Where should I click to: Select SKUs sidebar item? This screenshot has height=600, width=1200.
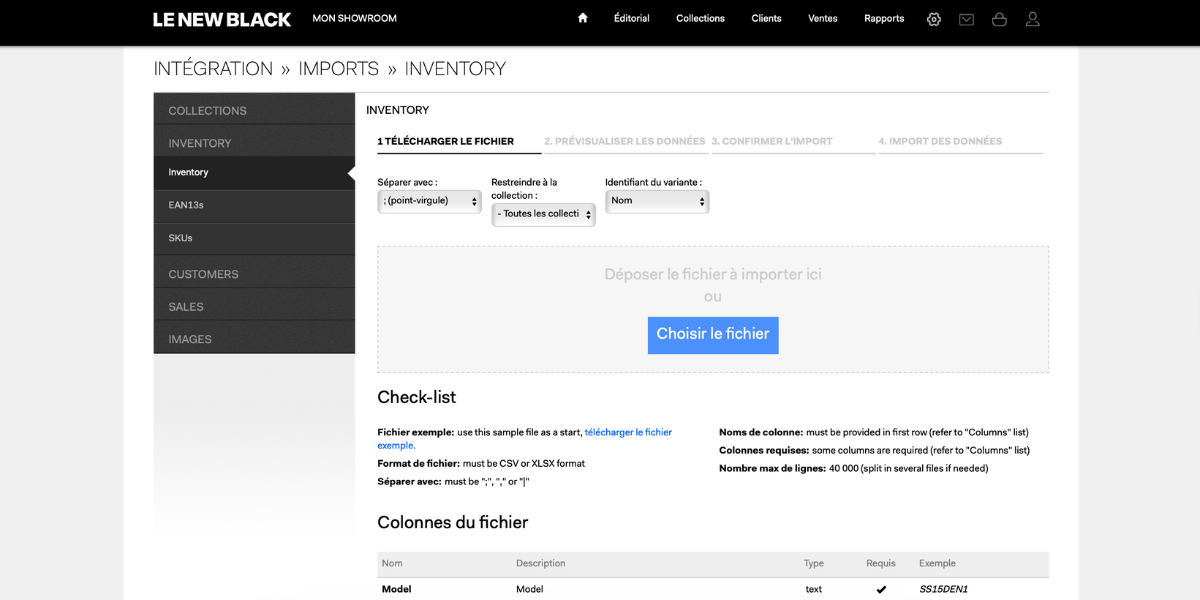tap(254, 239)
